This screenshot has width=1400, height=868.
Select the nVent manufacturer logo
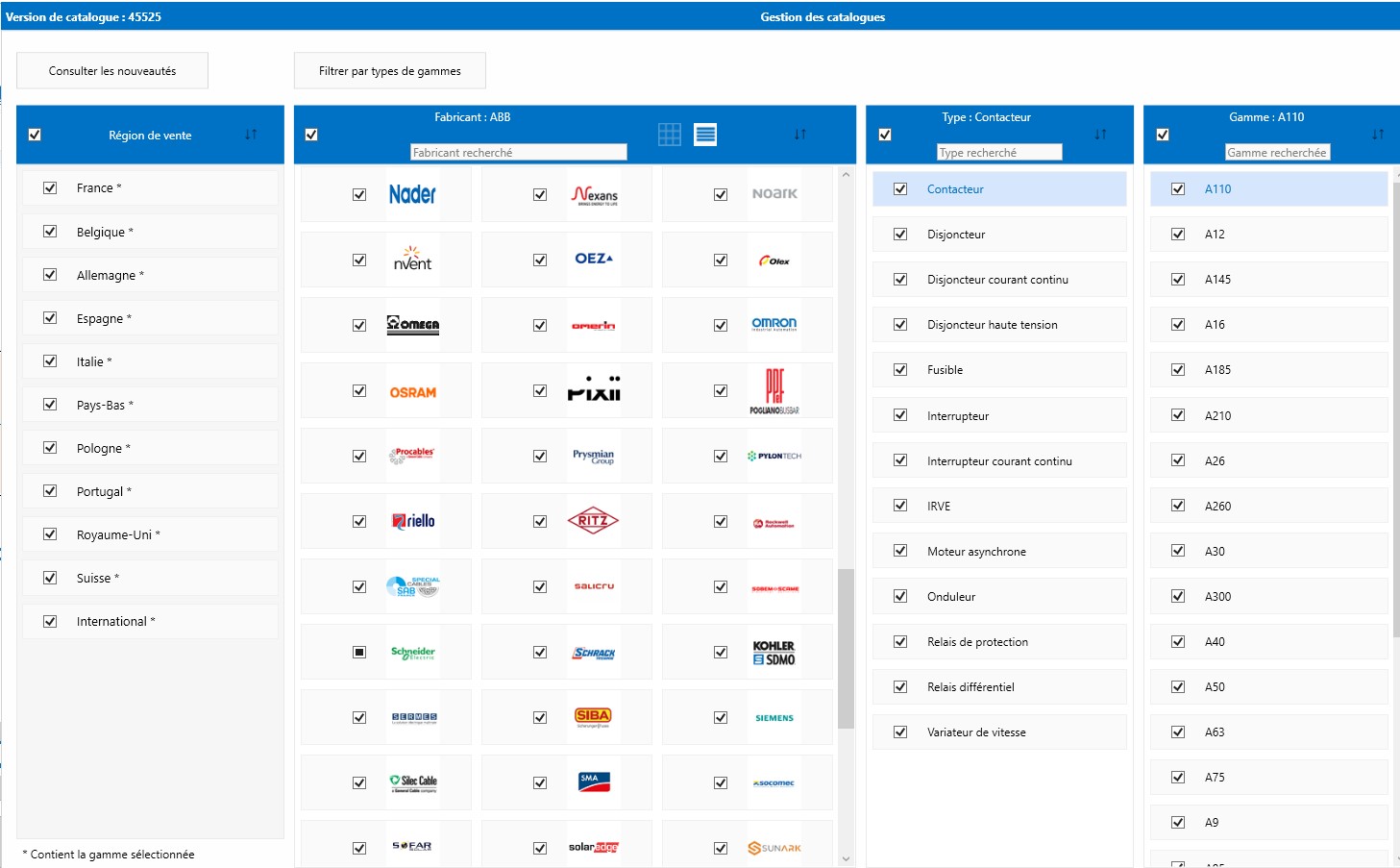coord(413,260)
